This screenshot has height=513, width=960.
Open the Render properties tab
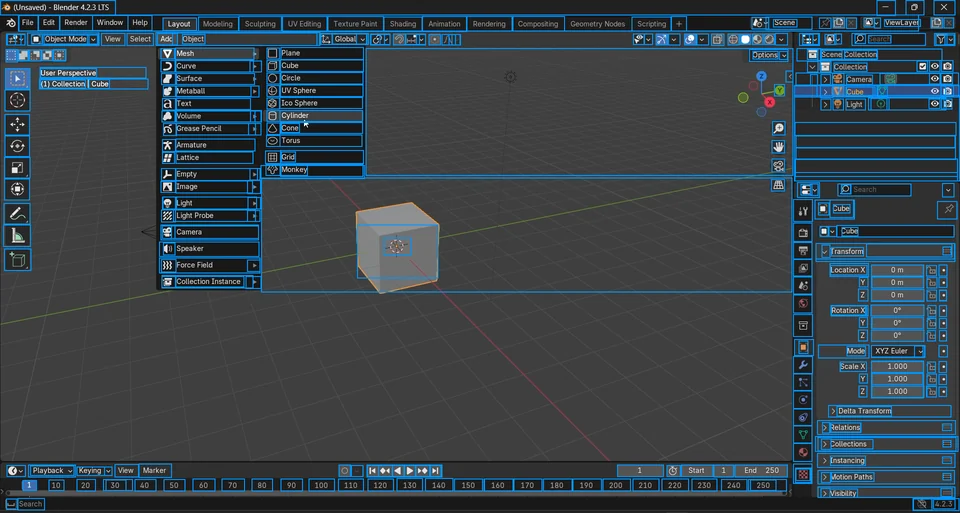click(803, 233)
